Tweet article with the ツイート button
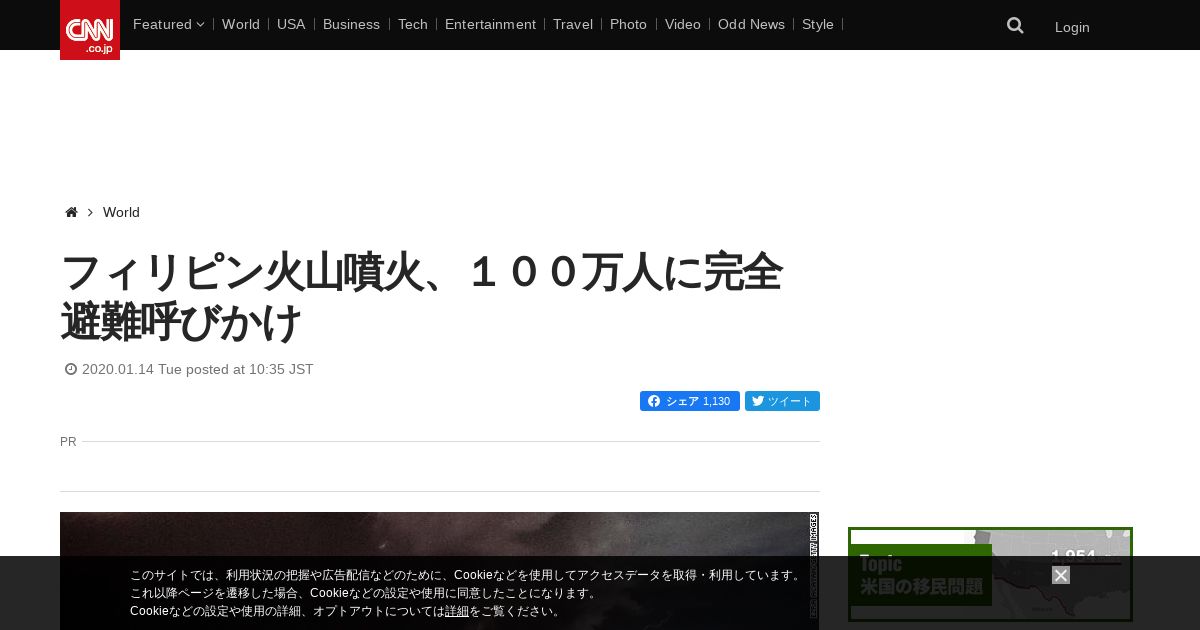 (782, 401)
